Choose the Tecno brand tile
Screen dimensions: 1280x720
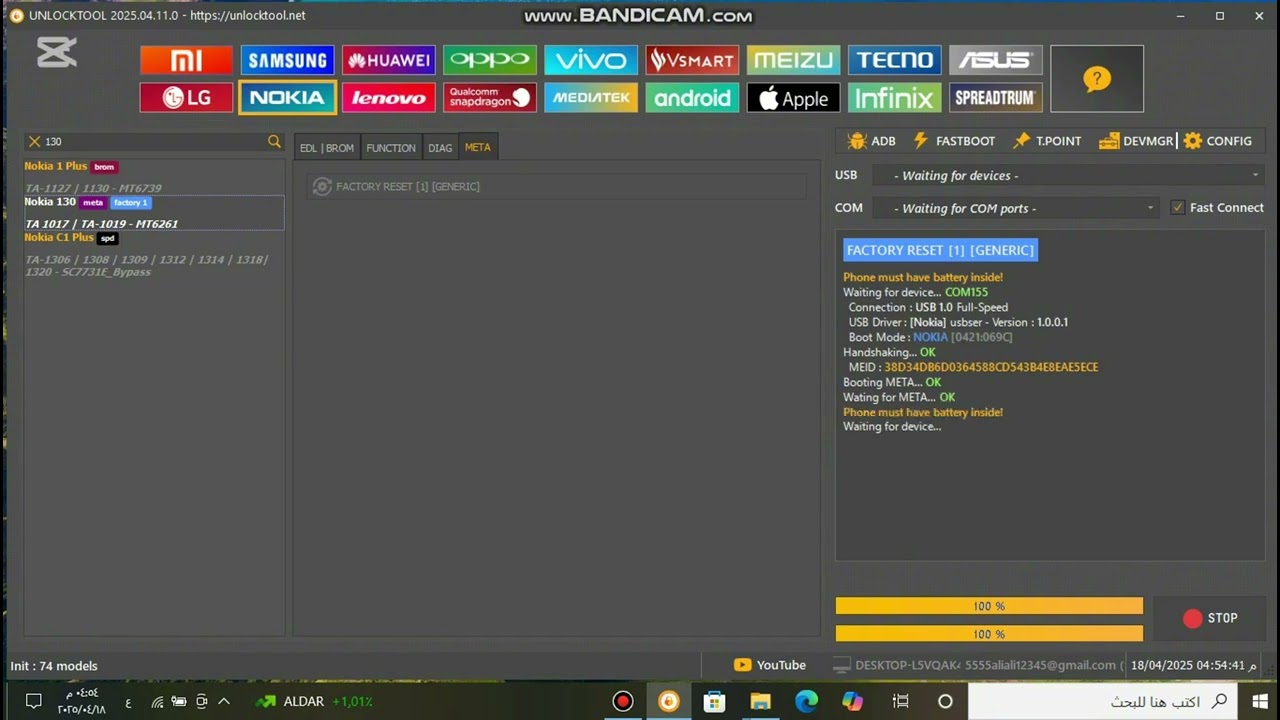coord(894,60)
